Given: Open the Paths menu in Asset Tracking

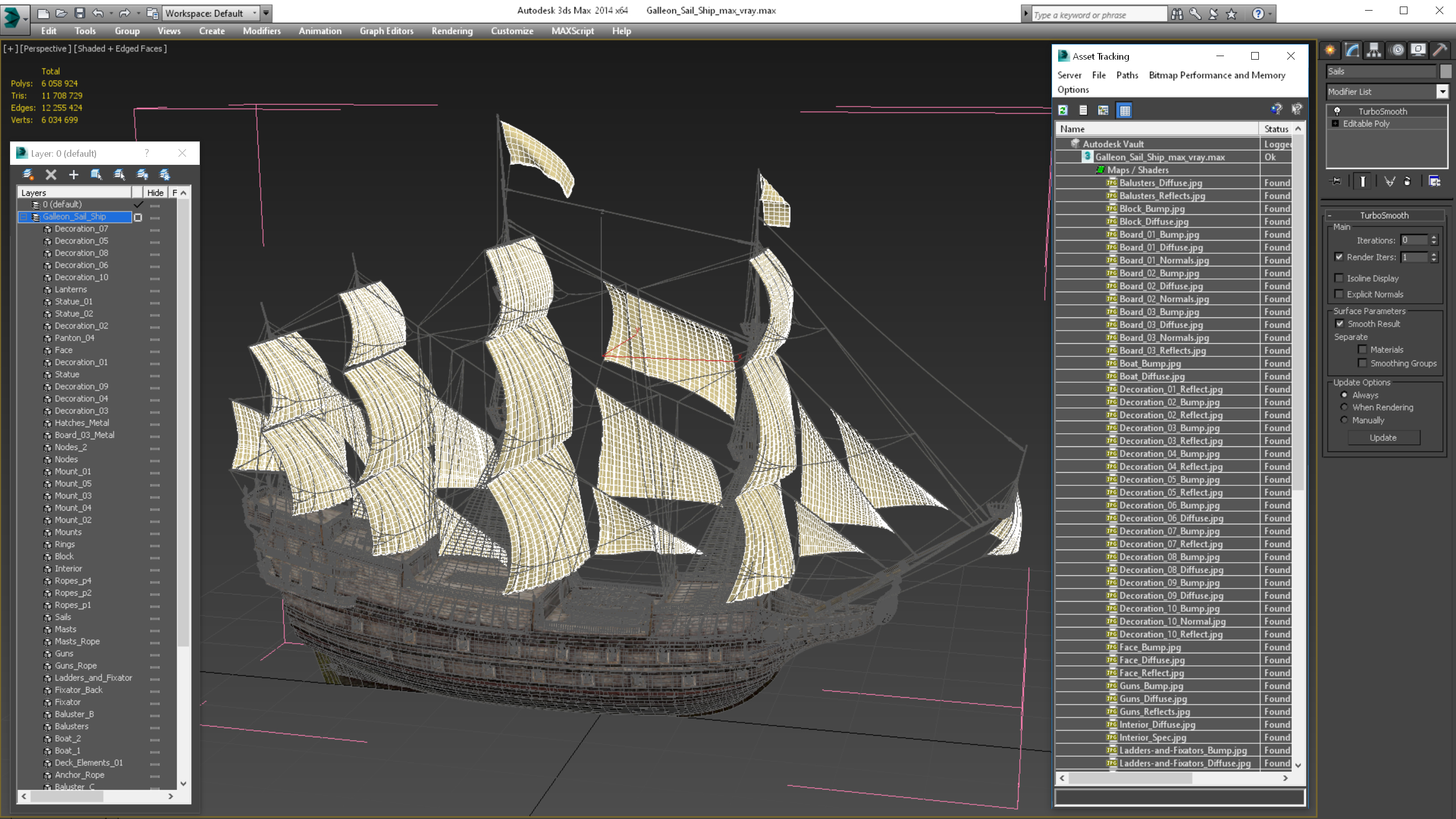Looking at the screenshot, I should (x=1126, y=75).
